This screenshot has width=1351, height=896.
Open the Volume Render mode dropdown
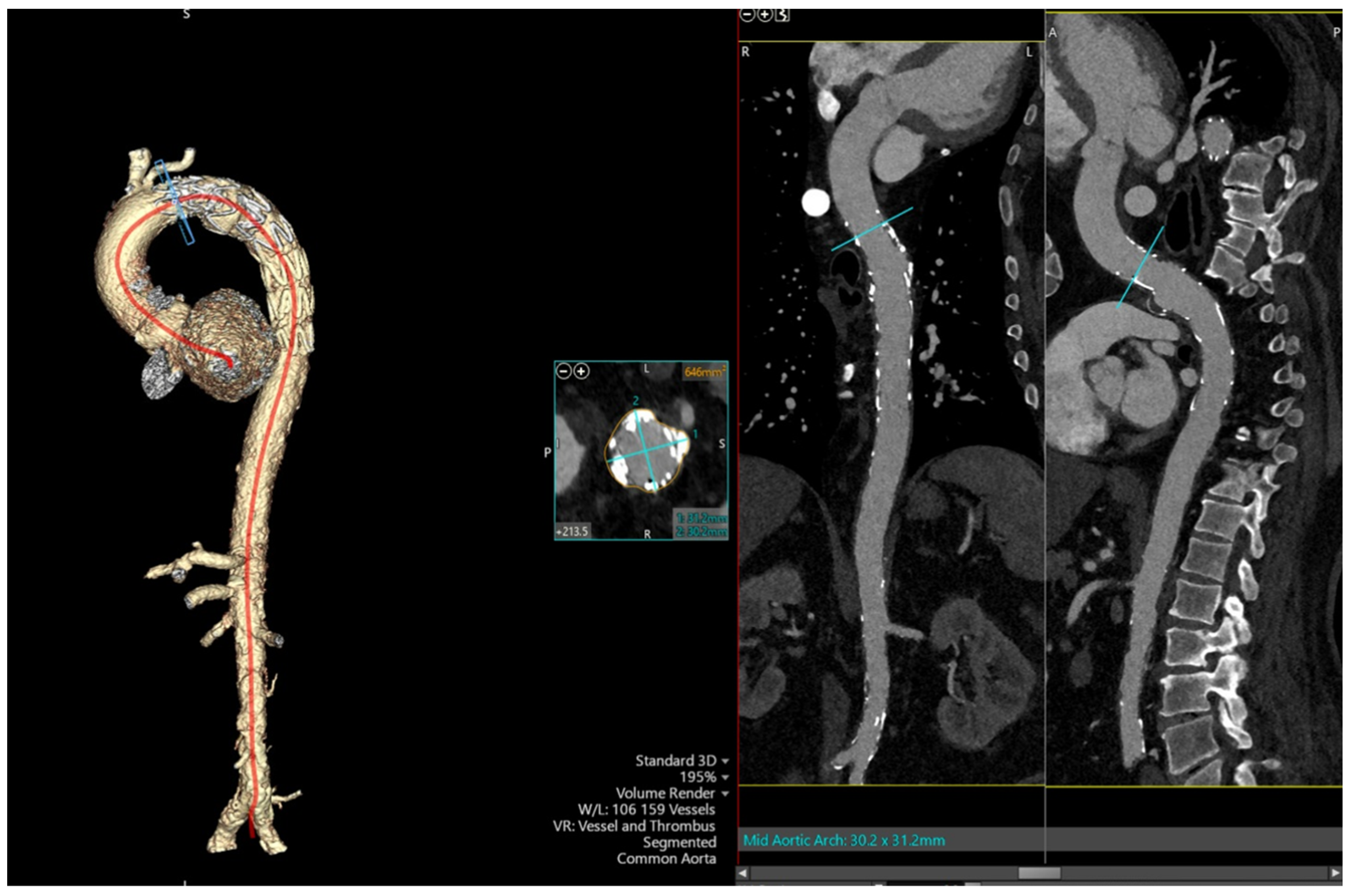point(725,794)
